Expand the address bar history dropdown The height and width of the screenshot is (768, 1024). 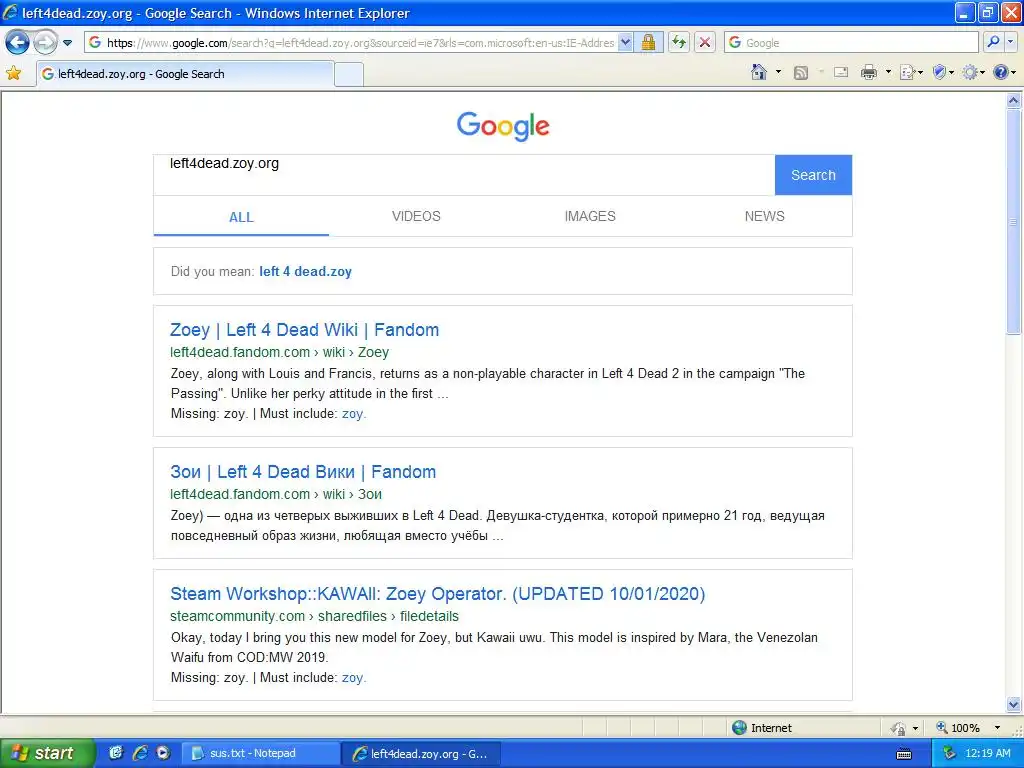click(625, 43)
